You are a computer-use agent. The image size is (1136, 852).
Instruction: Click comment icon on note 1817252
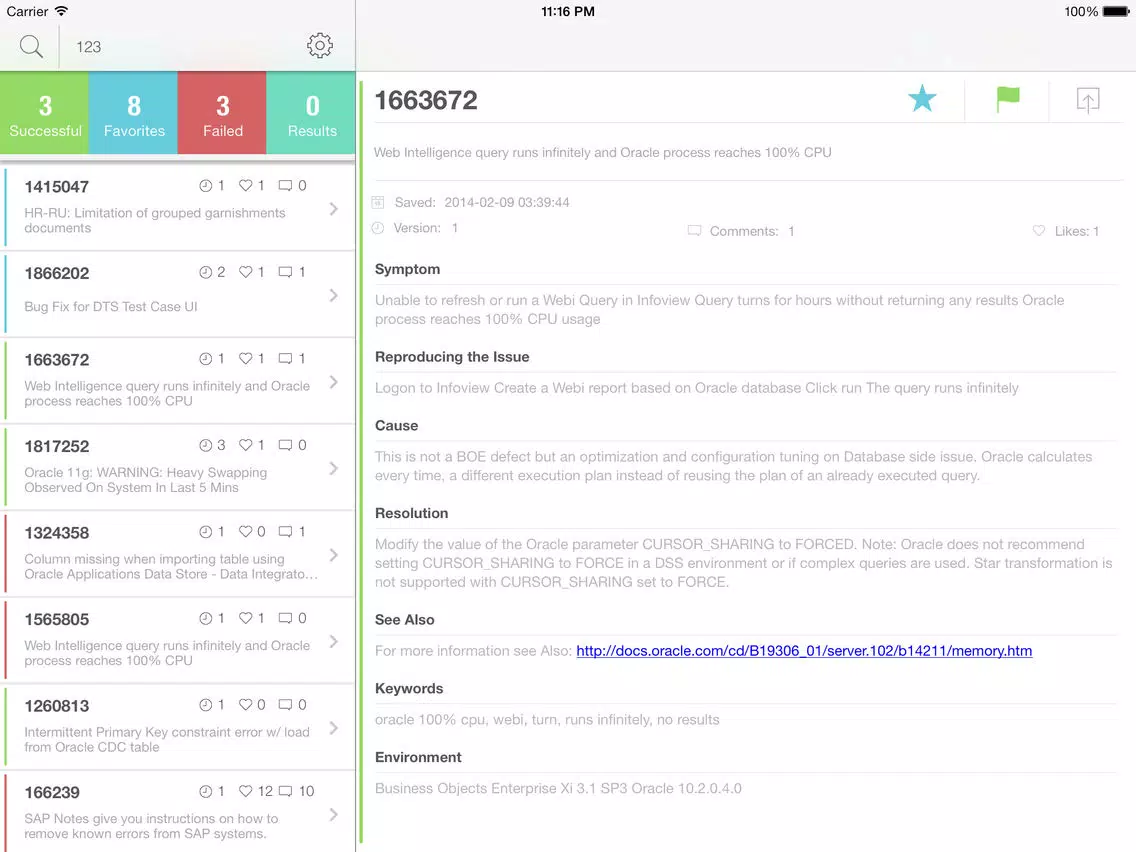[x=285, y=445]
